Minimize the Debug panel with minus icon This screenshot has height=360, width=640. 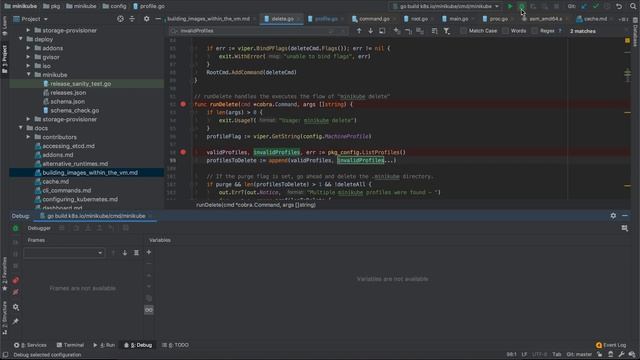point(625,216)
